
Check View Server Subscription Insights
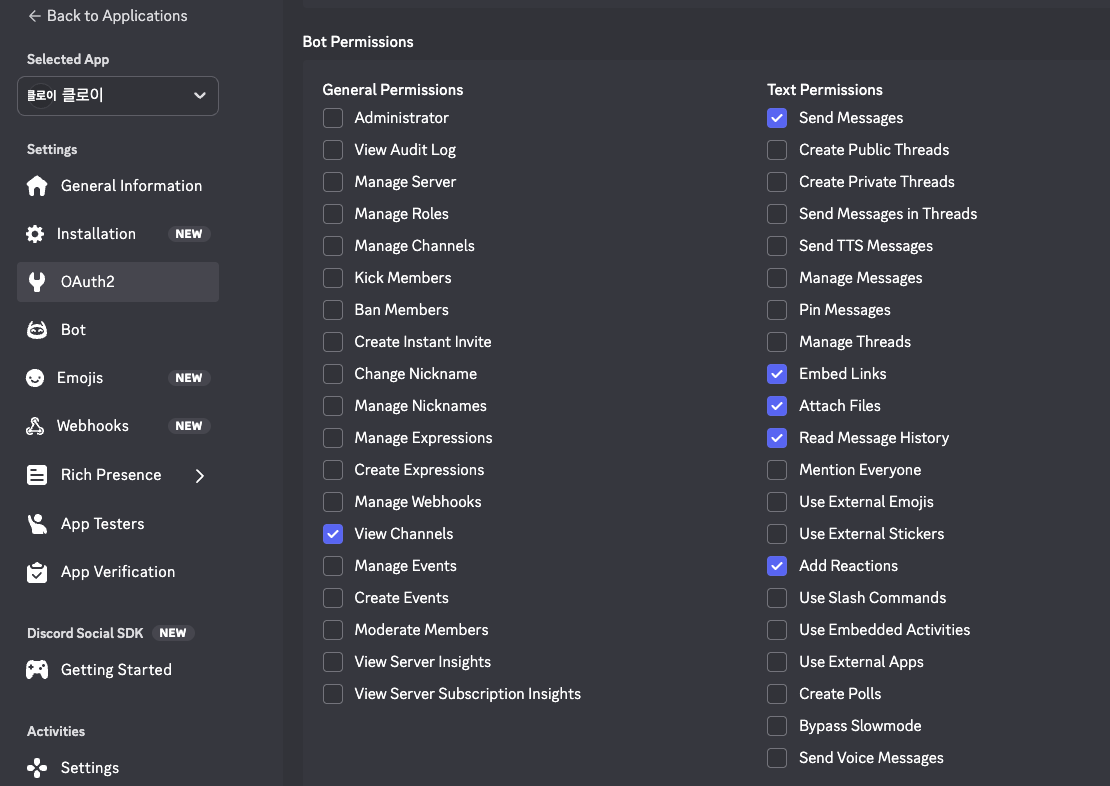[x=333, y=694]
